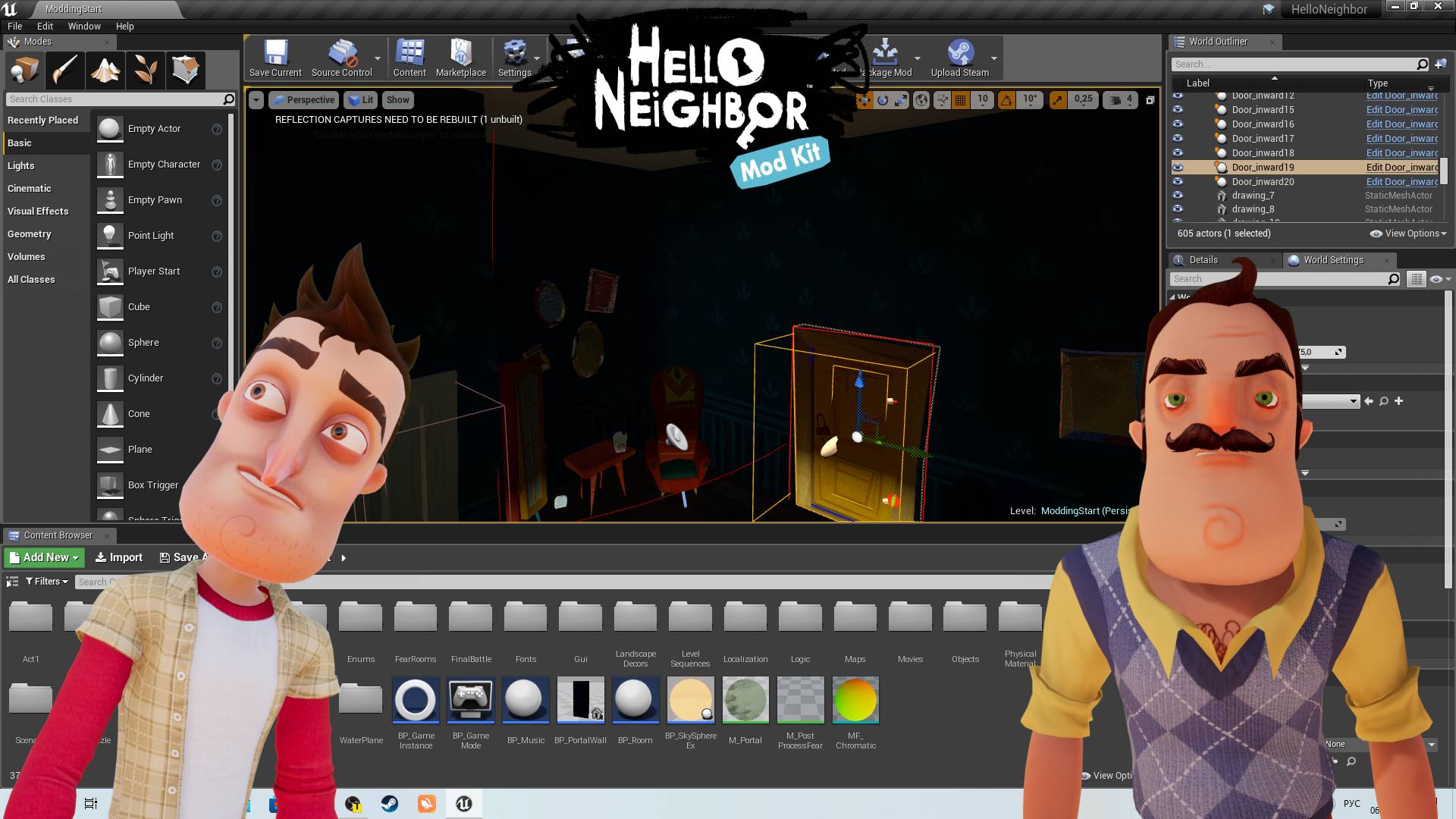This screenshot has height=819, width=1456.
Task: Click the Import button
Action: tap(119, 557)
